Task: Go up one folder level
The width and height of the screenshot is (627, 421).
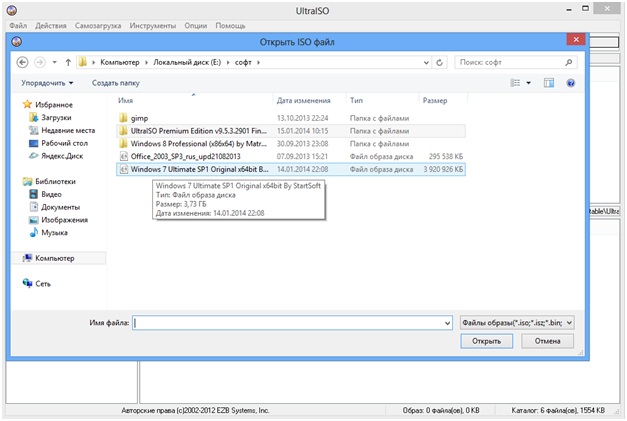Action: point(68,62)
